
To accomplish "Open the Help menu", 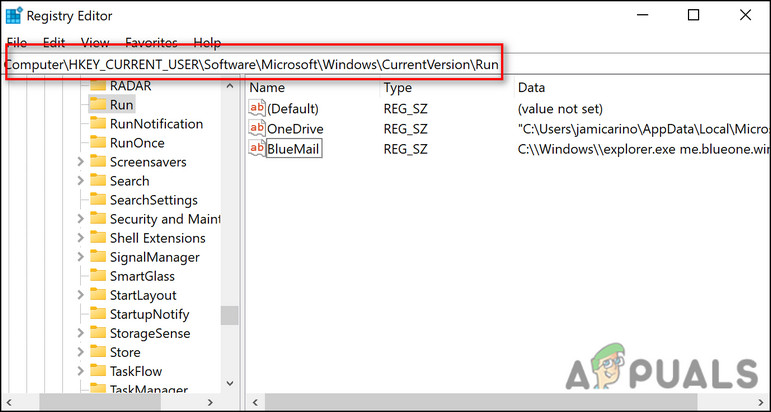I will pos(207,42).
